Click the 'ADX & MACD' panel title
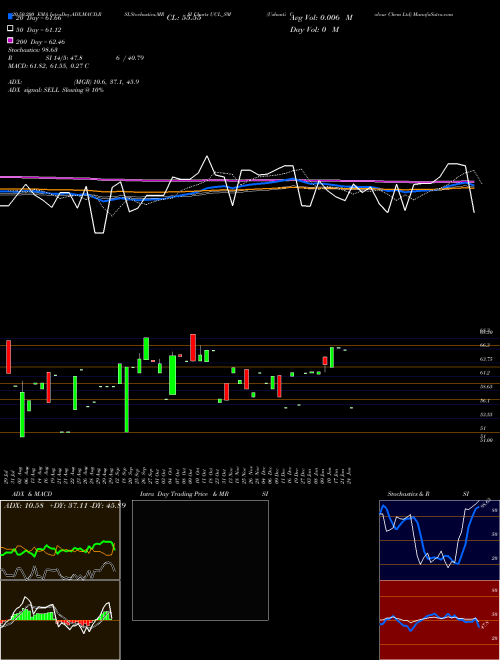 (x=32, y=494)
